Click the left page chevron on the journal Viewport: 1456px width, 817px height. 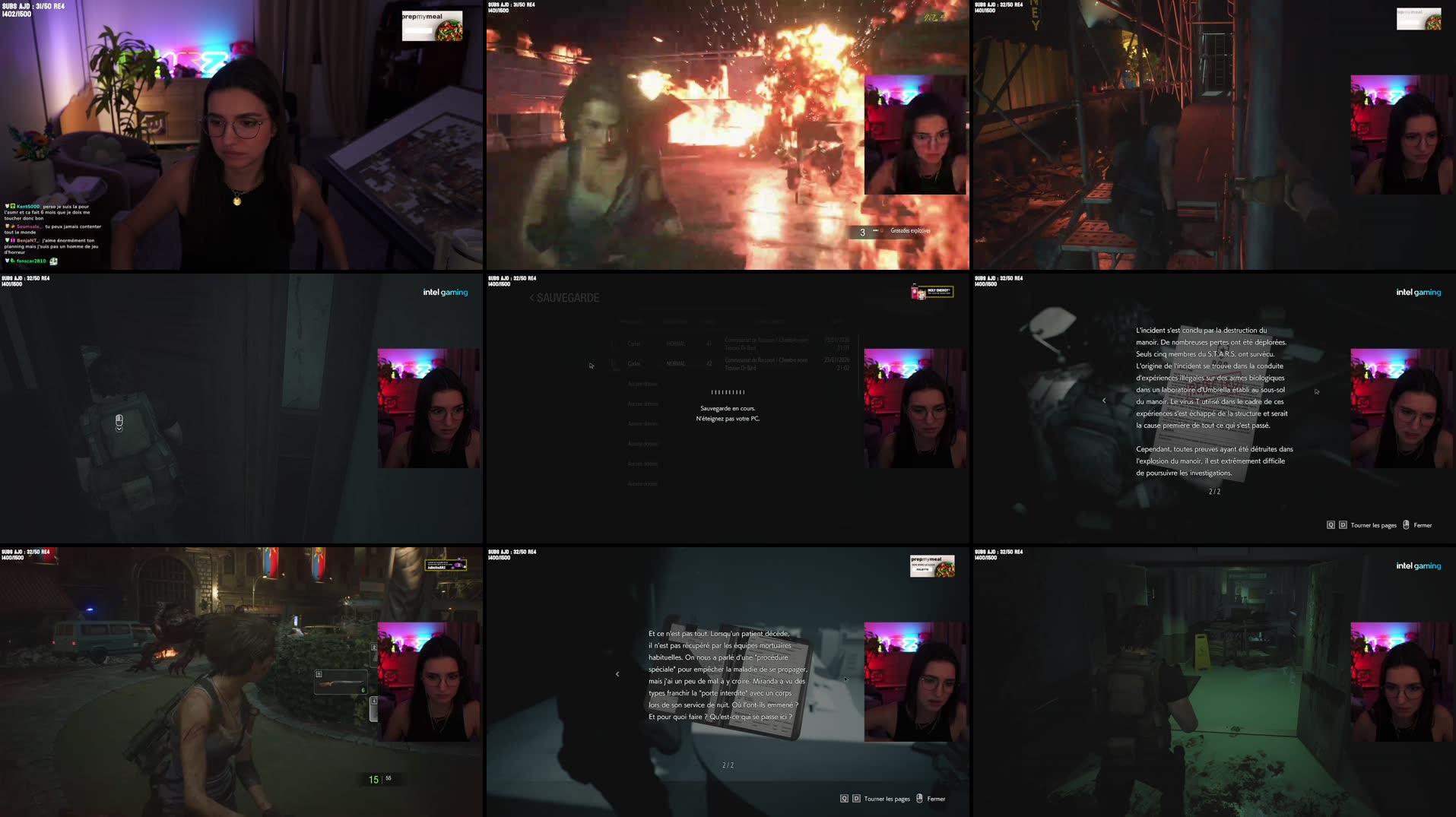617,673
